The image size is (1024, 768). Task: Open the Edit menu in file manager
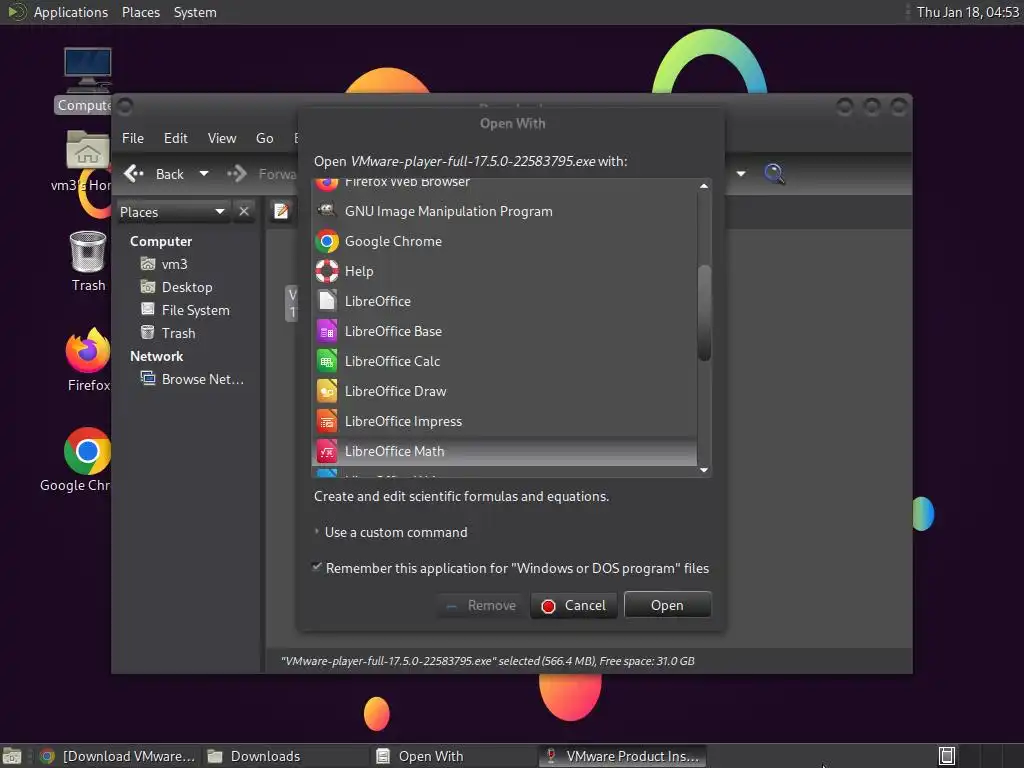click(x=176, y=138)
